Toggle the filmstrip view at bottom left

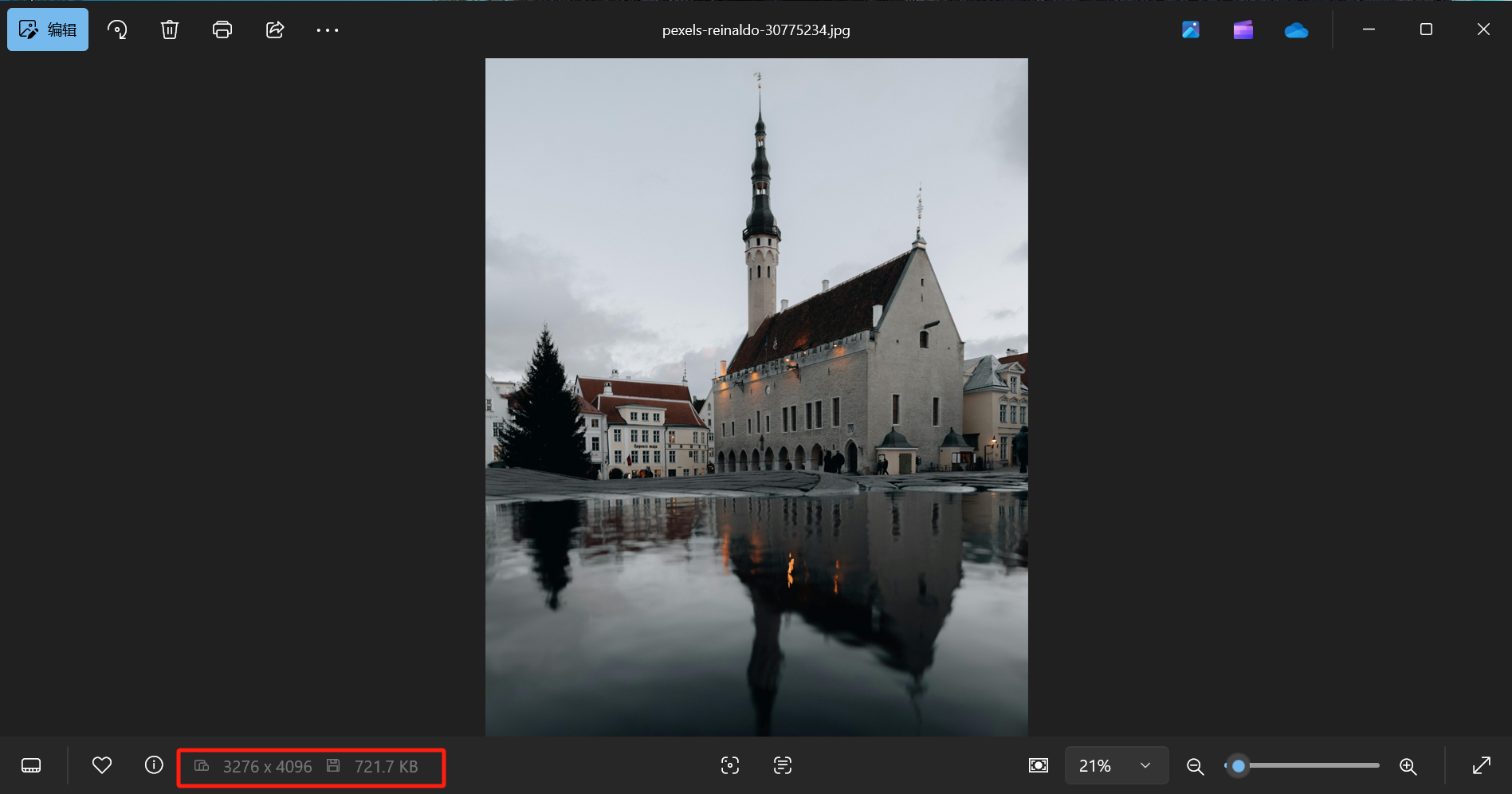click(x=31, y=765)
